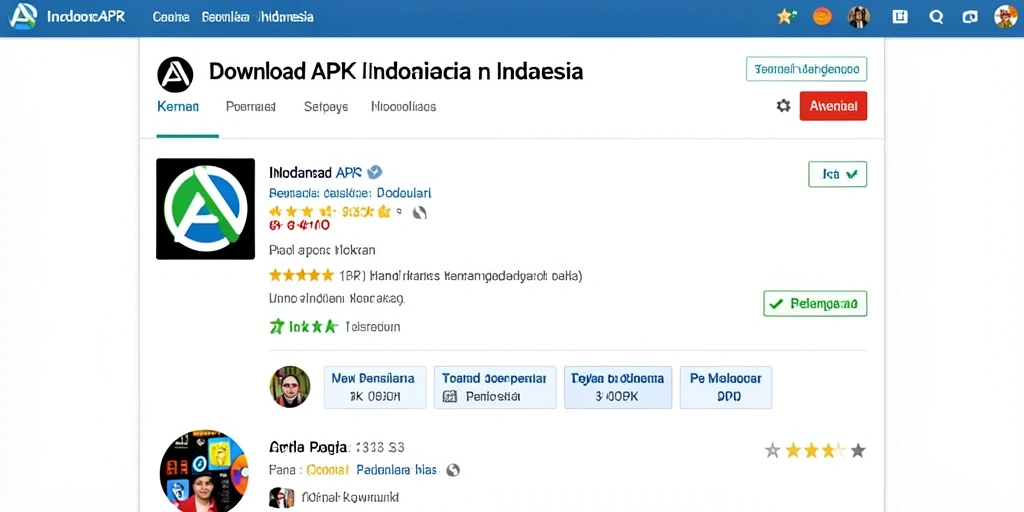Click the green star Iok rating badge
Viewport: 1024px width, 512px height.
pyautogui.click(x=303, y=326)
